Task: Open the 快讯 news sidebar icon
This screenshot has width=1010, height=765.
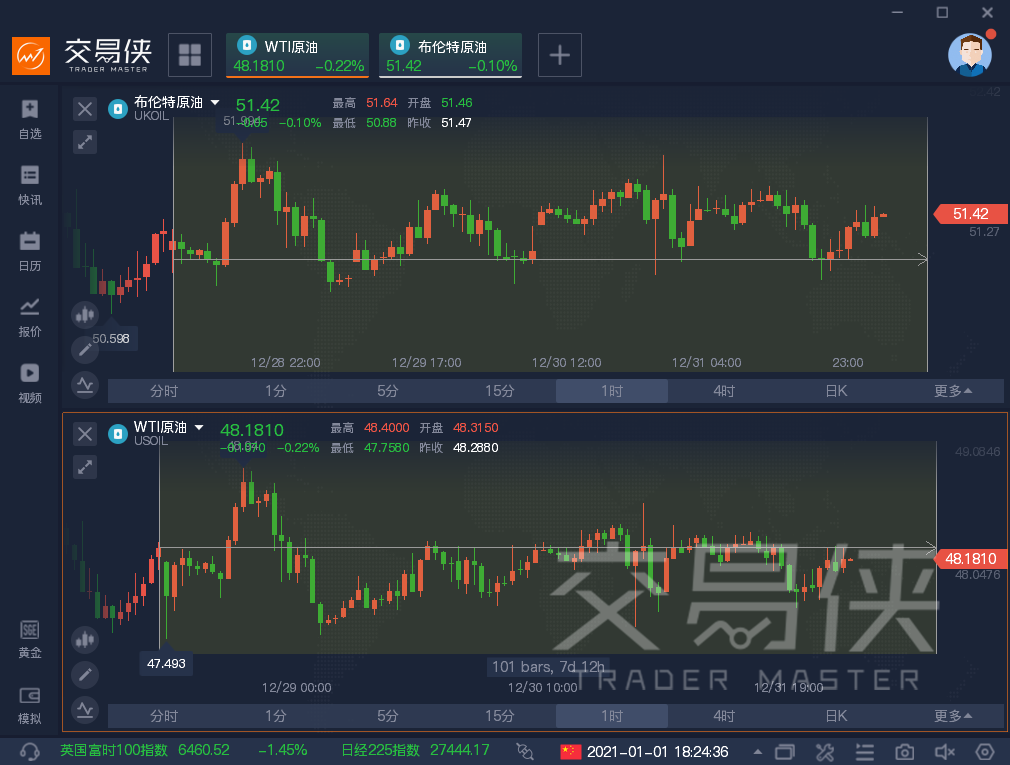Action: pyautogui.click(x=30, y=185)
